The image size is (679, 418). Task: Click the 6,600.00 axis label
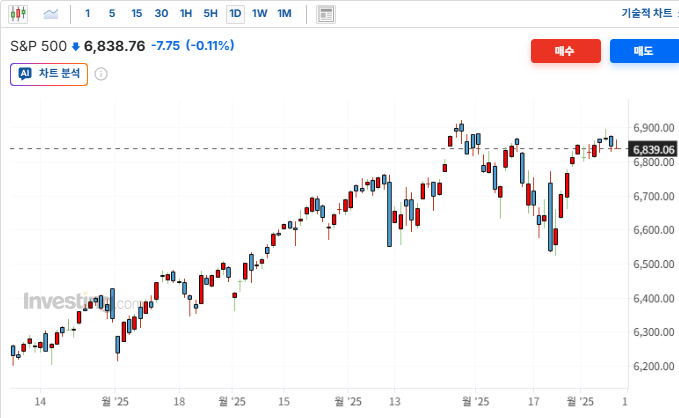coord(653,230)
